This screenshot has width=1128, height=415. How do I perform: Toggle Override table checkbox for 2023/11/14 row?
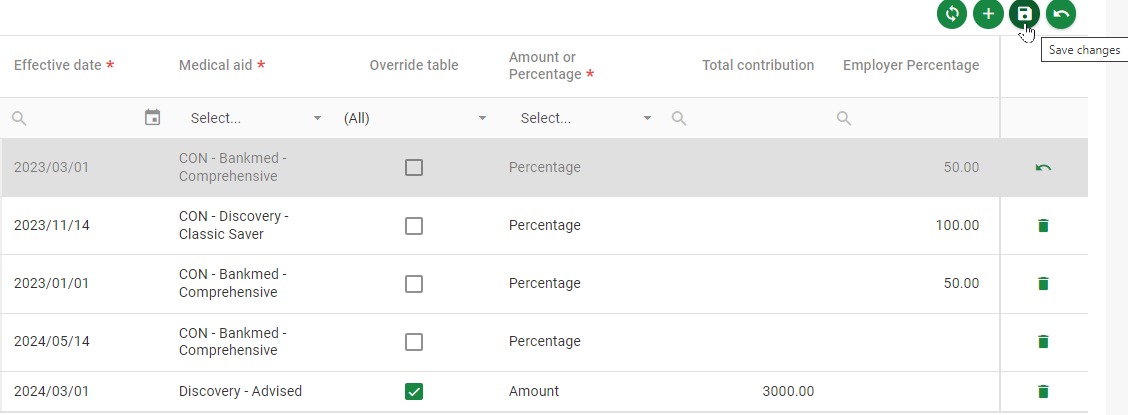click(x=414, y=226)
